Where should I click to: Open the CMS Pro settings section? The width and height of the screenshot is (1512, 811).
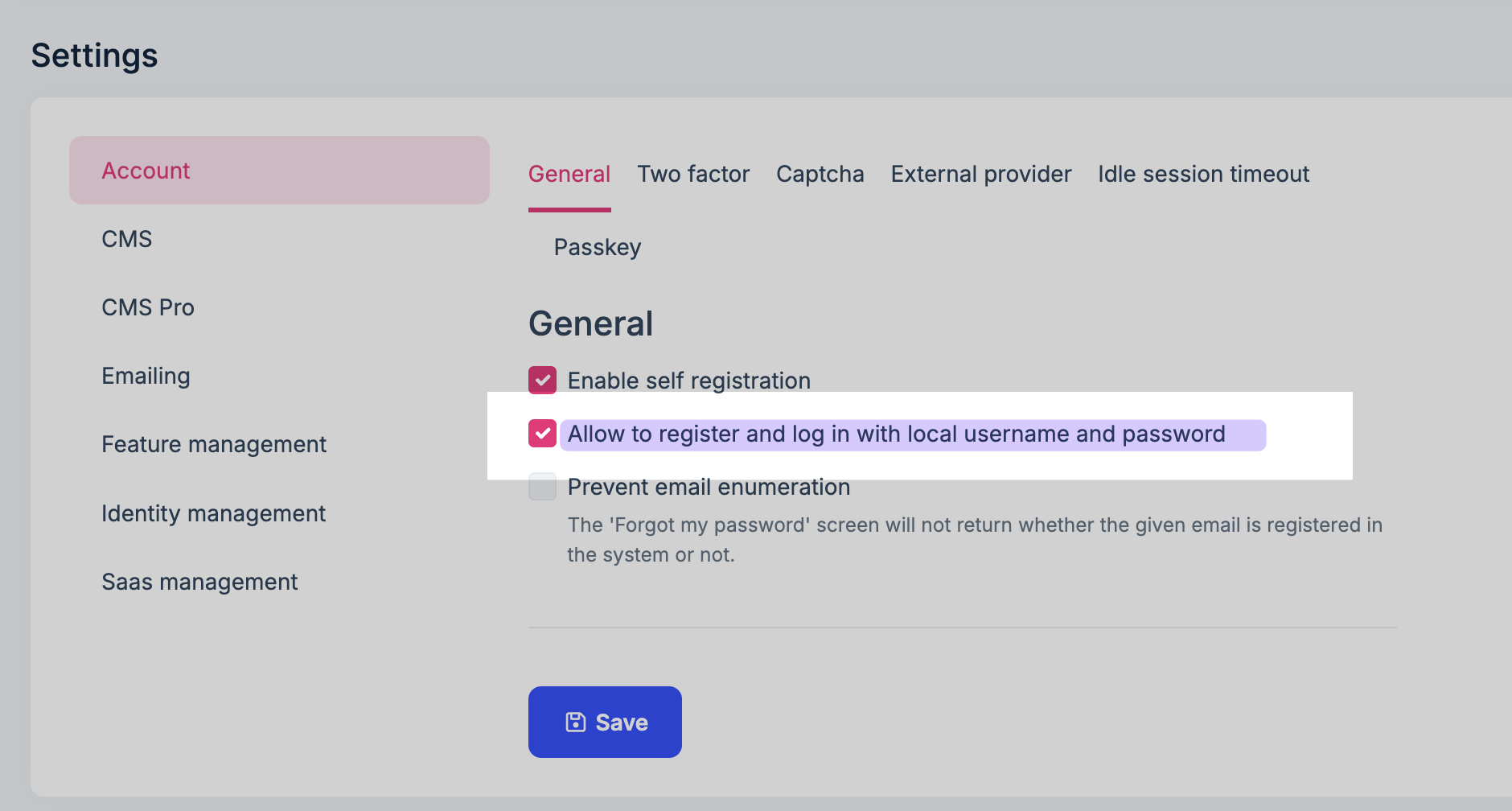(x=148, y=307)
